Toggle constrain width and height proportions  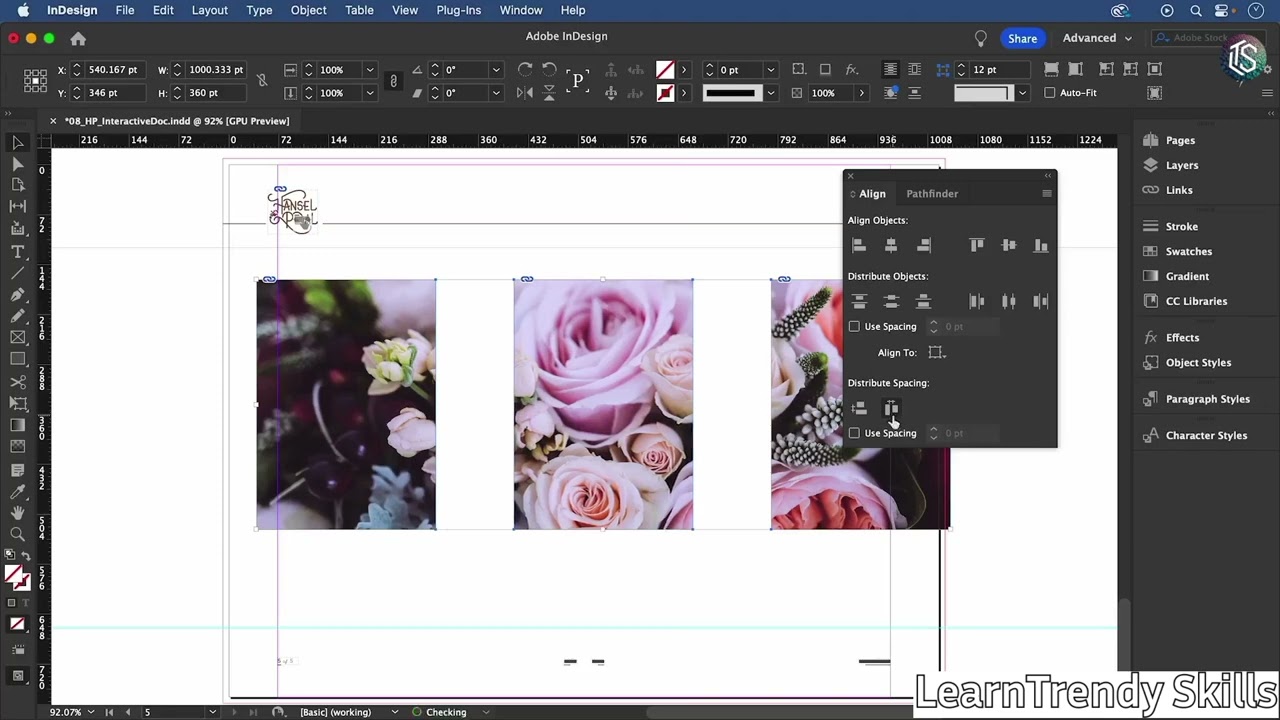pyautogui.click(x=262, y=81)
